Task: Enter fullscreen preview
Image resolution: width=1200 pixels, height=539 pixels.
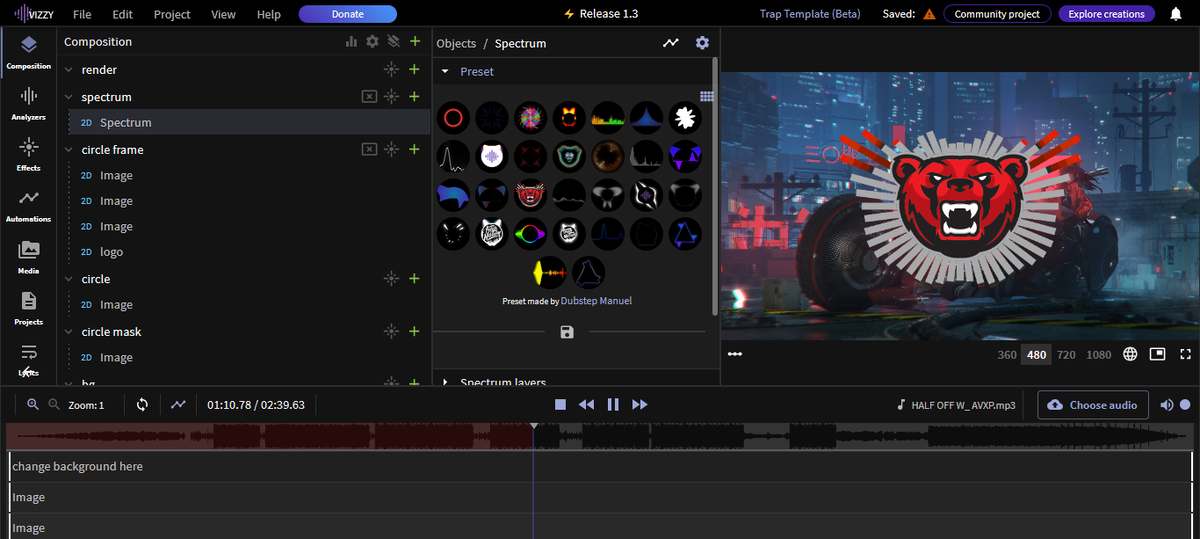Action: tap(1186, 354)
